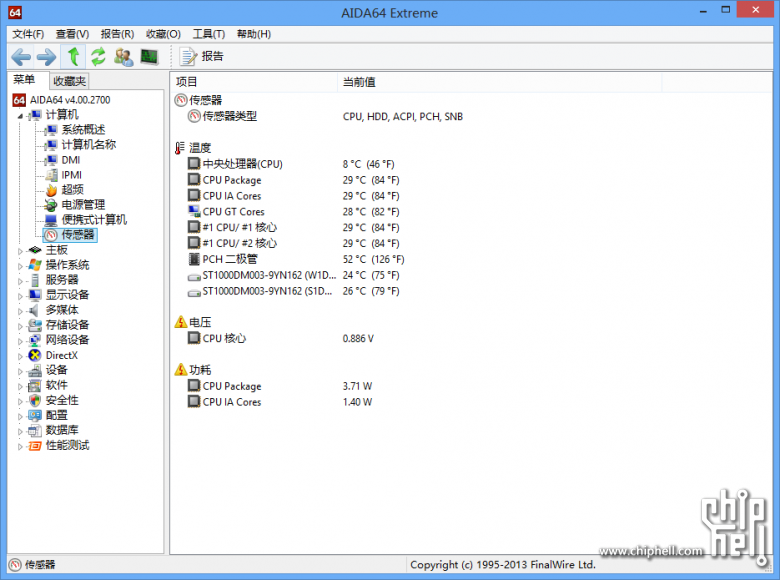Viewport: 780px width, 580px height.
Task: Click the 设备 tree icon
Action: (35, 371)
